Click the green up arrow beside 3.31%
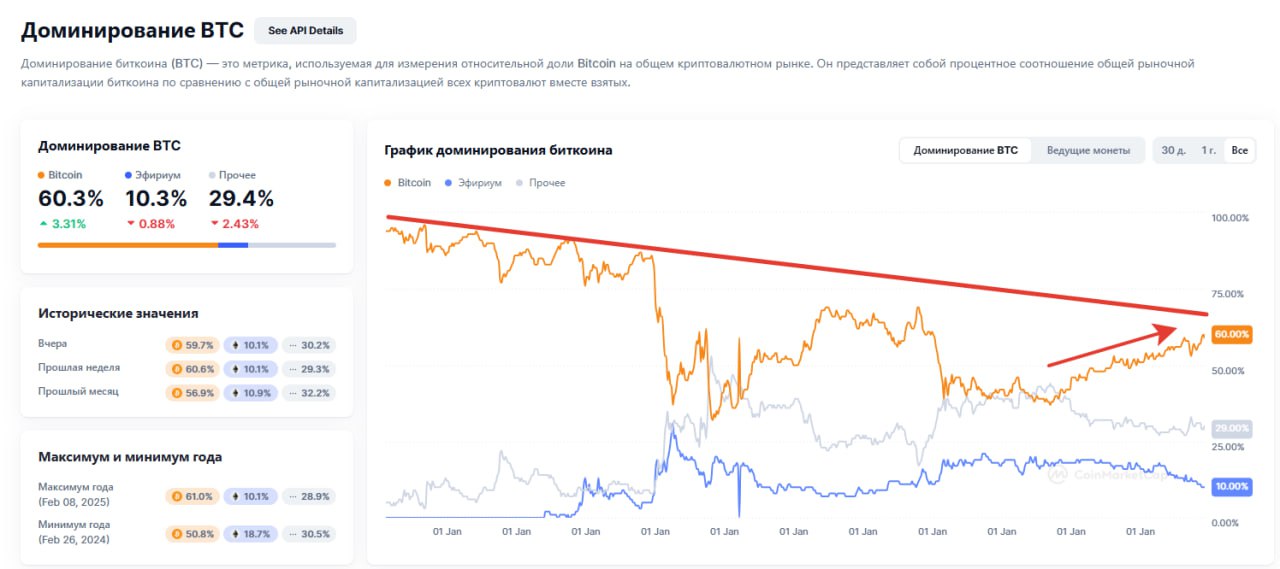 42,224
